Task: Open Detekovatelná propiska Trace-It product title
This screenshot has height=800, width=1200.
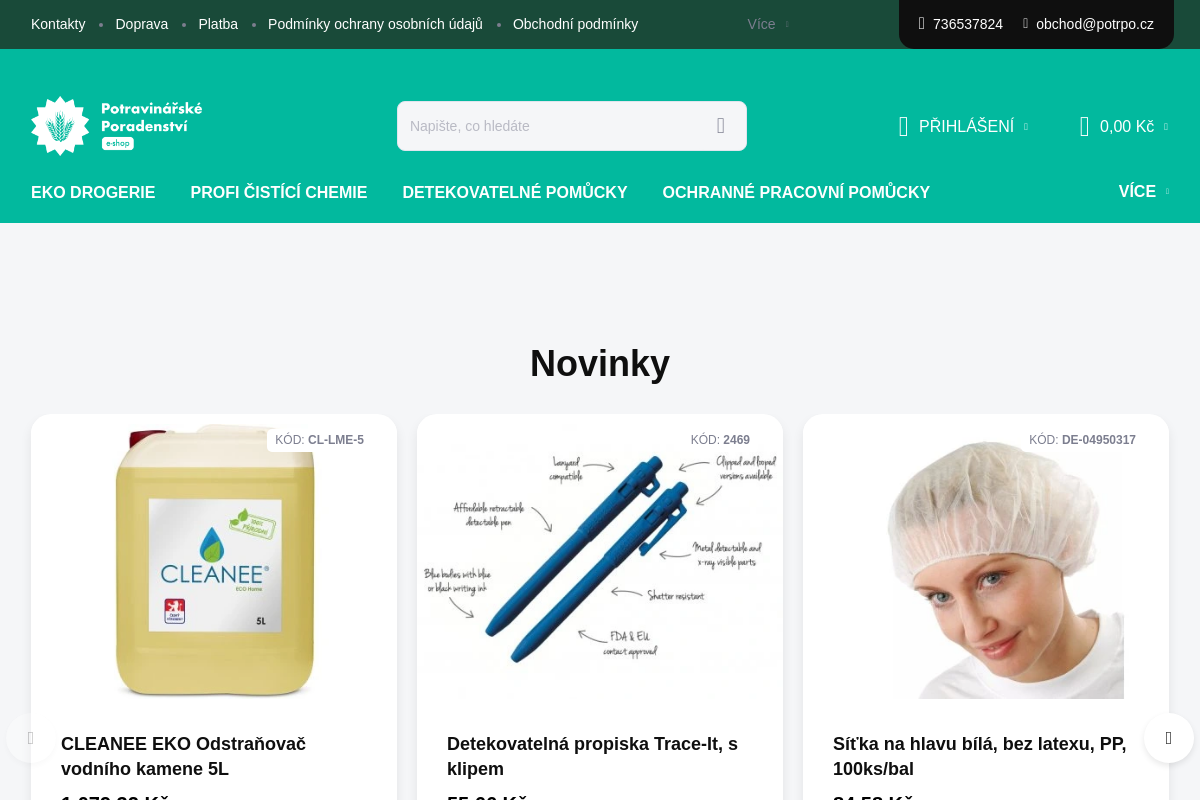Action: pos(592,756)
